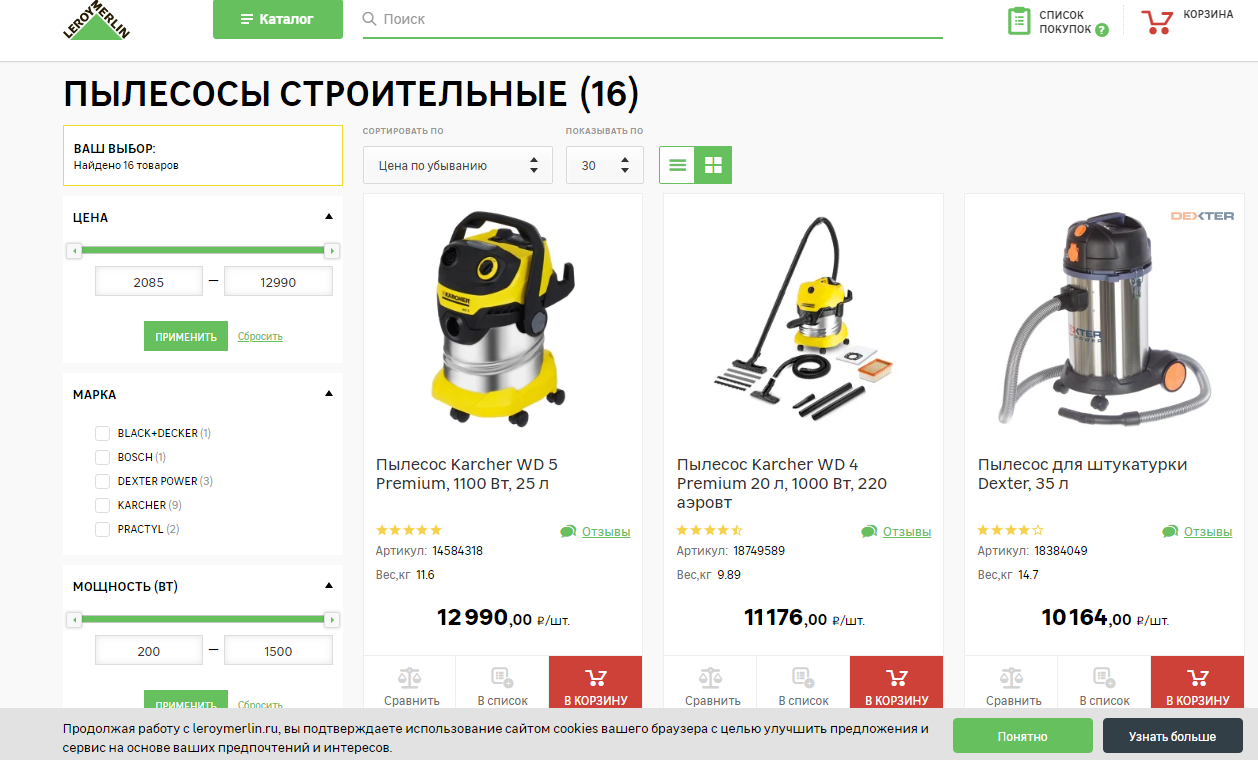Switch to grid view layout
The image size is (1258, 760).
(x=714, y=165)
